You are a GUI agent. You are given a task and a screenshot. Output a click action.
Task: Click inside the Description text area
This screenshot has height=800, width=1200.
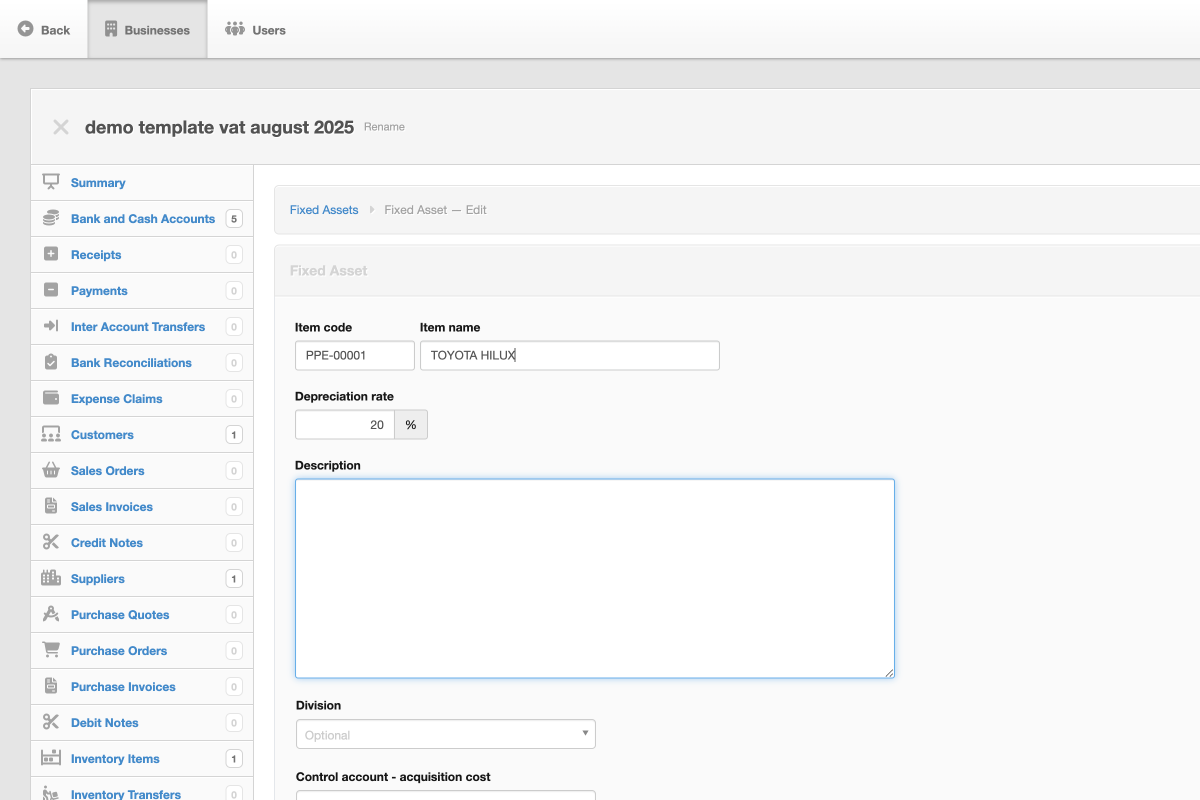click(x=594, y=578)
